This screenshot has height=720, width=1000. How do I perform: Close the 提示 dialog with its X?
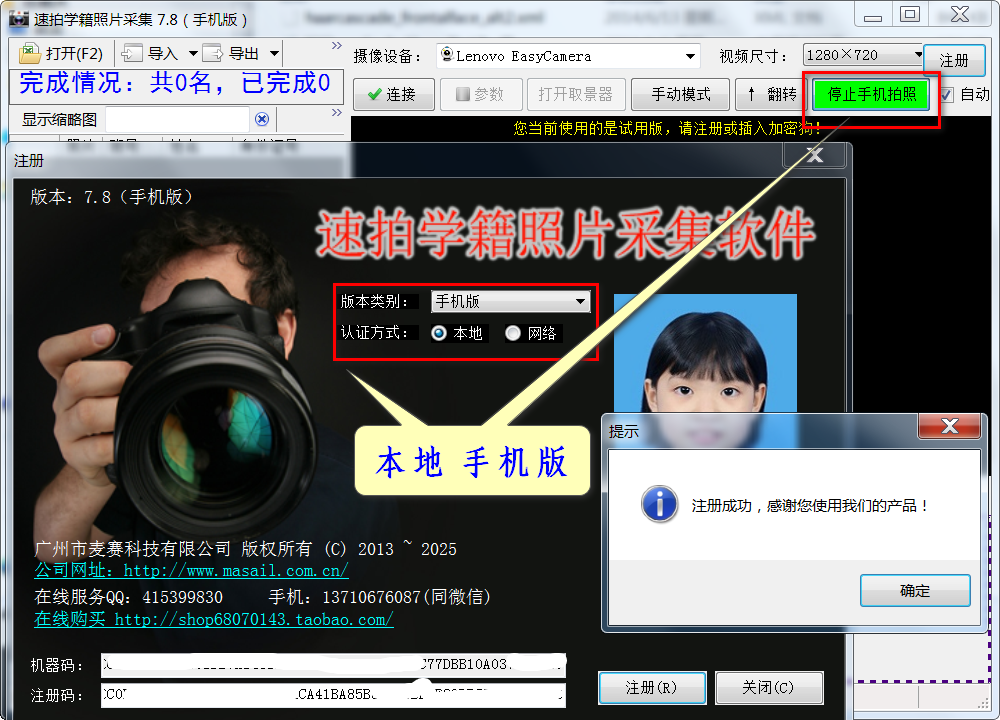[x=949, y=426]
